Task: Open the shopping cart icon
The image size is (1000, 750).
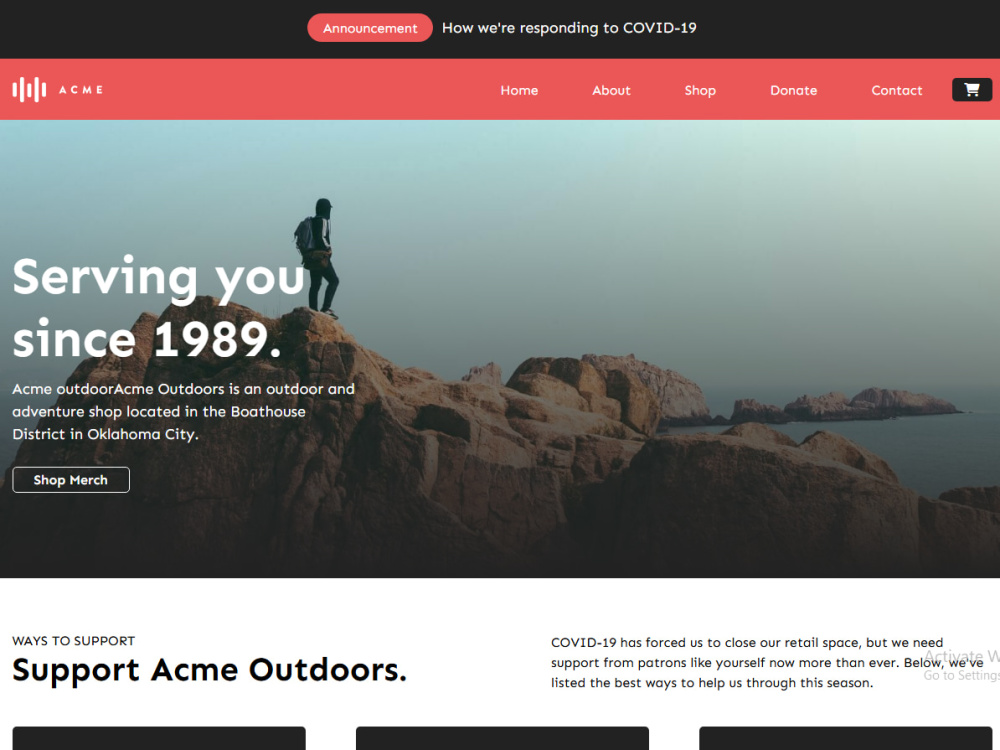Action: click(971, 90)
